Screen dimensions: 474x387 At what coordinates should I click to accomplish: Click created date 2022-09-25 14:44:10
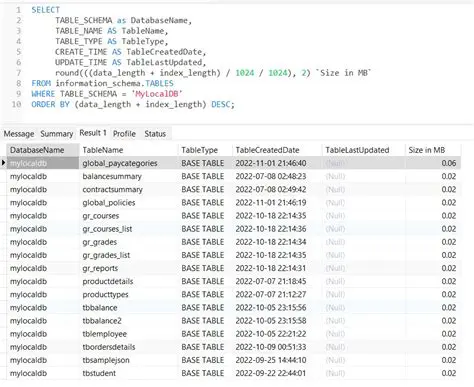point(271,360)
